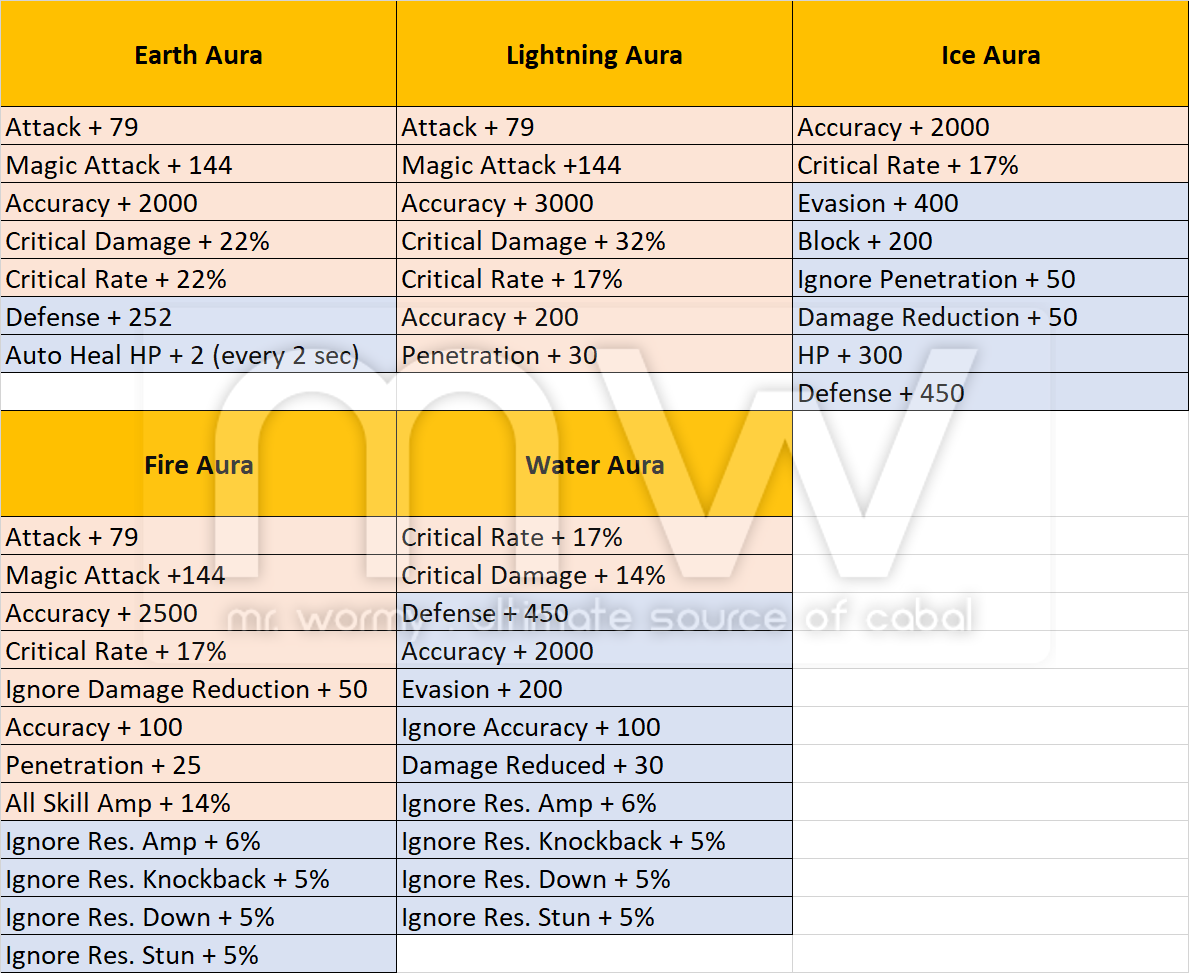Select the Fire Aura header cell
Image resolution: width=1189 pixels, height=973 pixels.
pos(198,464)
